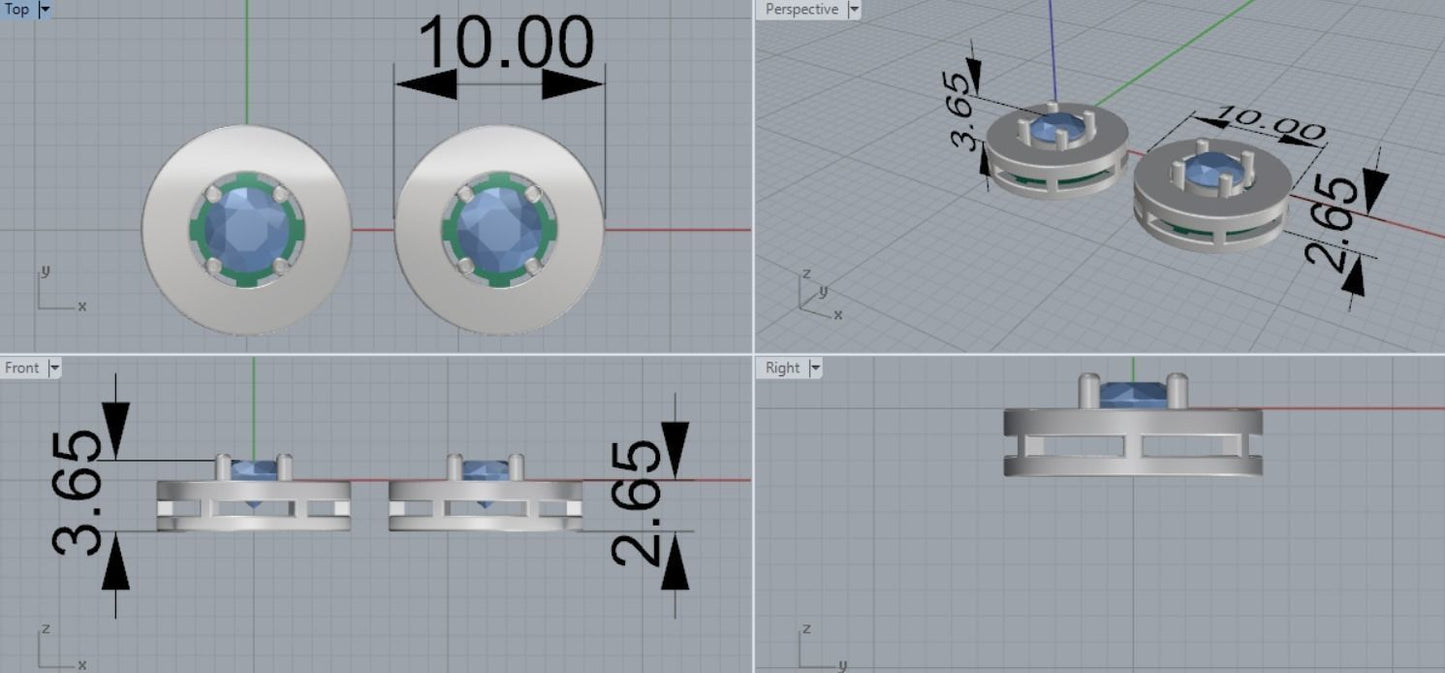Pick the 2.65 dimension text in Front view
The width and height of the screenshot is (1445, 673).
(634, 503)
